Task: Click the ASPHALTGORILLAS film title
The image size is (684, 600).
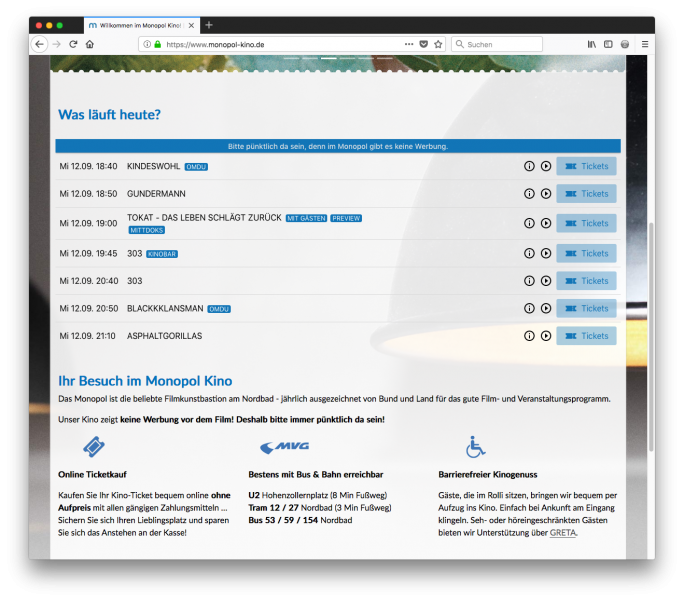Action: (164, 336)
